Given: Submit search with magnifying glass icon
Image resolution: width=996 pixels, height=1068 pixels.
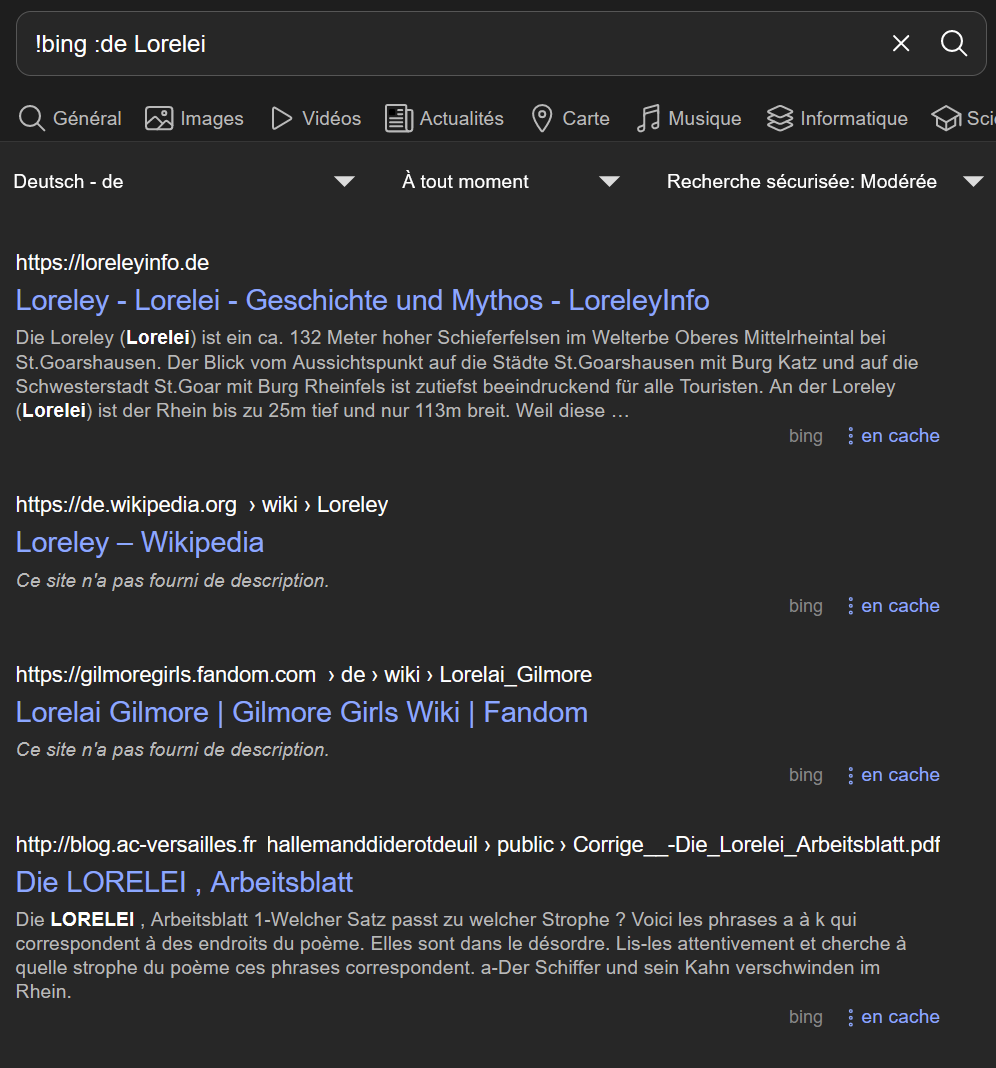Looking at the screenshot, I should (x=953, y=44).
